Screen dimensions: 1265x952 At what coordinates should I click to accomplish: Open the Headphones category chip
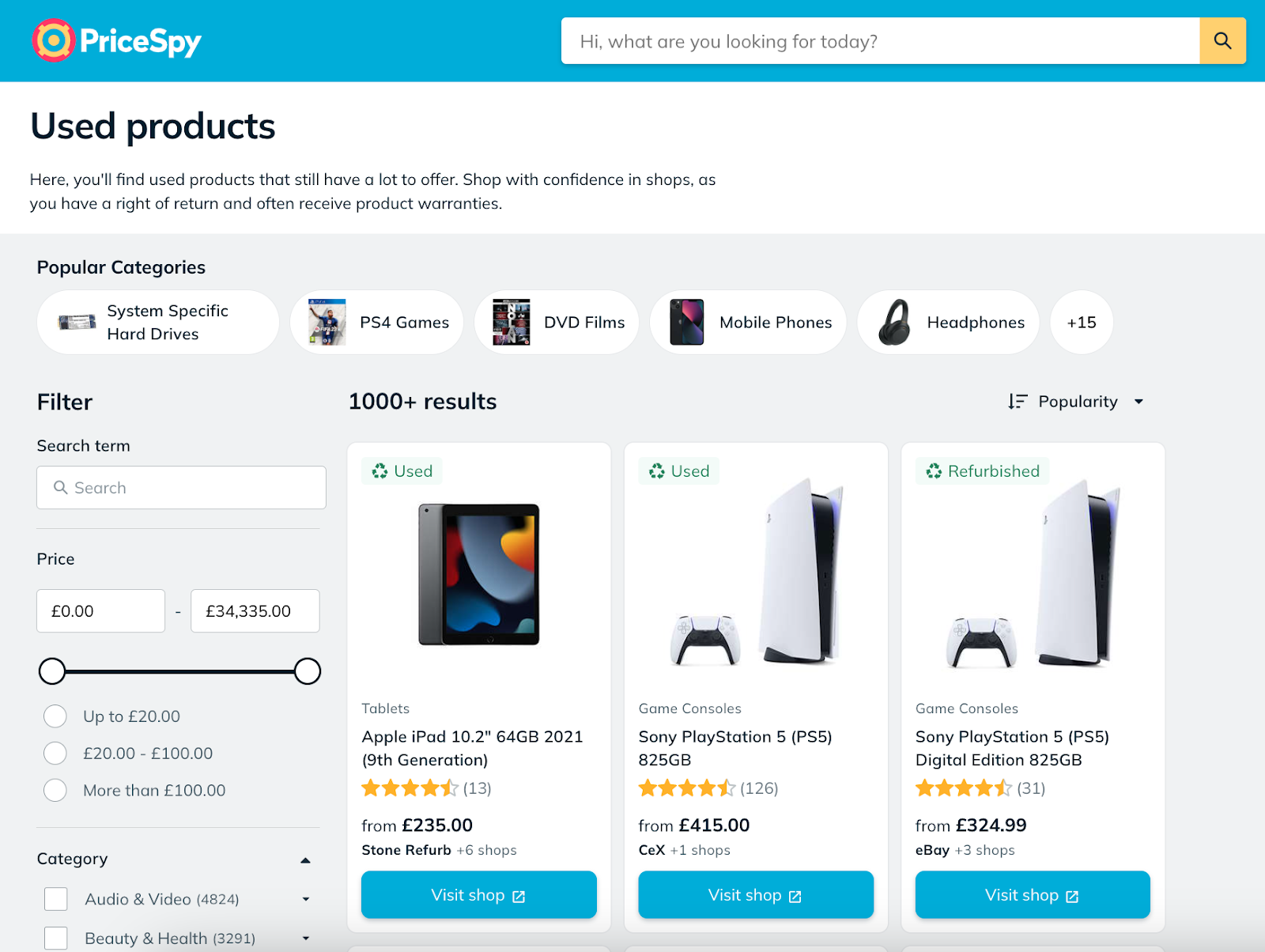(x=948, y=323)
